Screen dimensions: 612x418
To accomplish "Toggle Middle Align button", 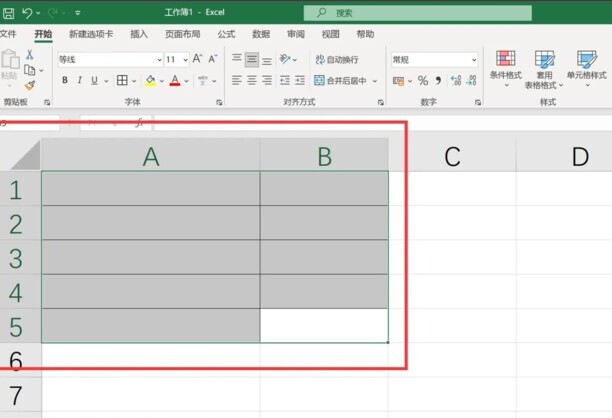I will [252, 60].
